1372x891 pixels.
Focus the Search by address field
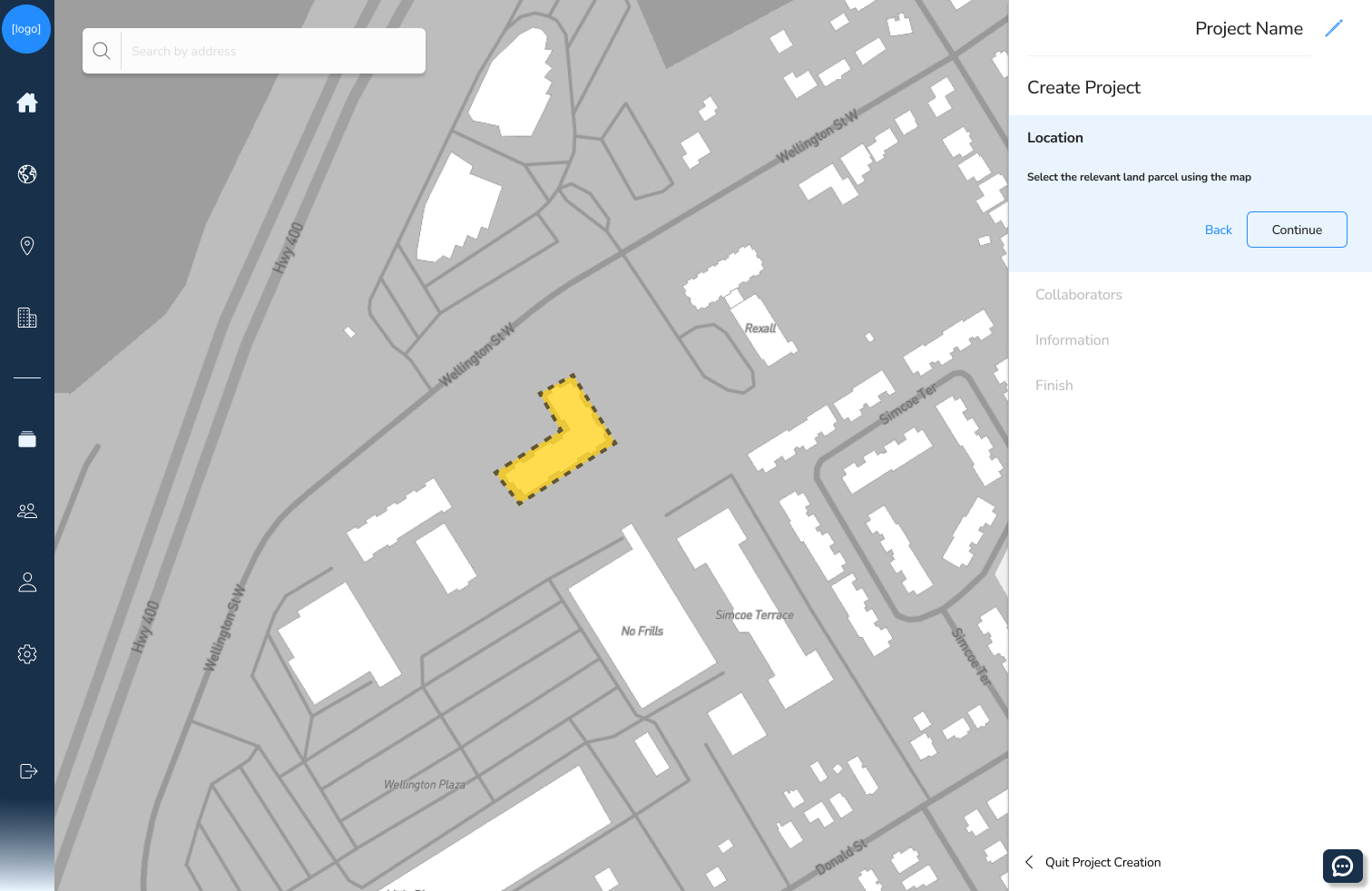[272, 51]
